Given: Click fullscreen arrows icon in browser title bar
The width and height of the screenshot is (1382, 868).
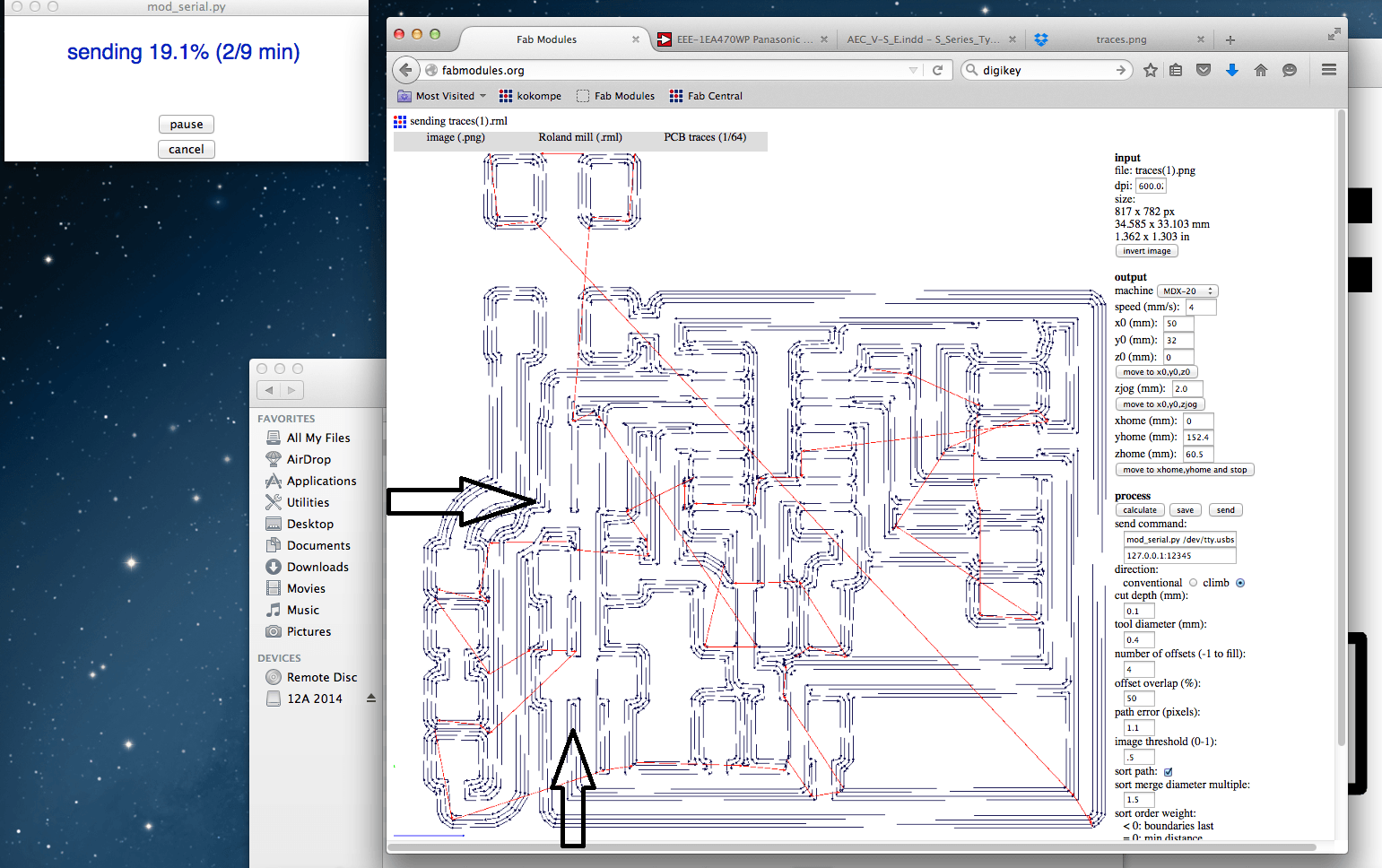Looking at the screenshot, I should click(x=1334, y=34).
